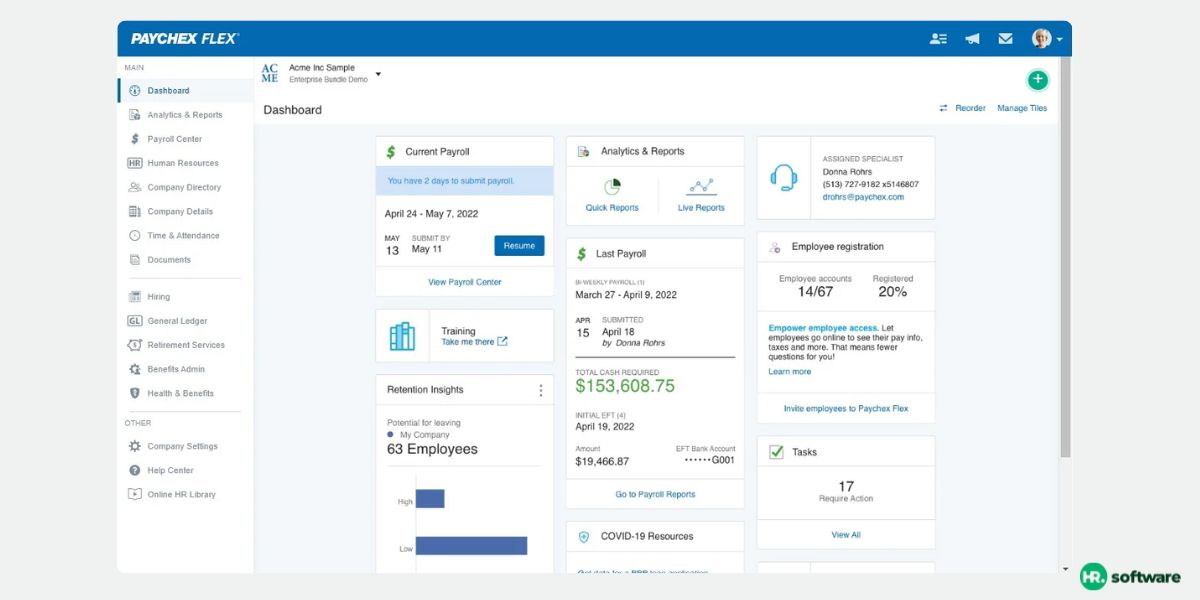Open the View Payroll Center link
The image size is (1200, 600).
(464, 282)
